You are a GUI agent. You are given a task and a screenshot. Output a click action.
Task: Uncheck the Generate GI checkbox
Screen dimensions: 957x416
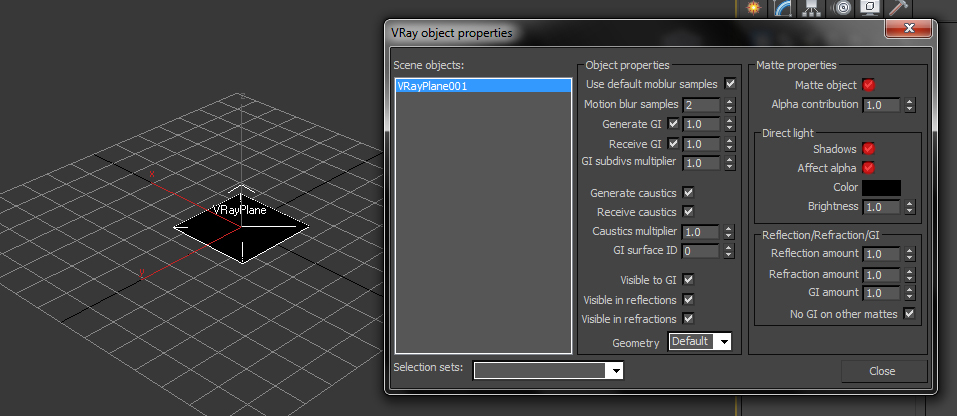point(673,124)
